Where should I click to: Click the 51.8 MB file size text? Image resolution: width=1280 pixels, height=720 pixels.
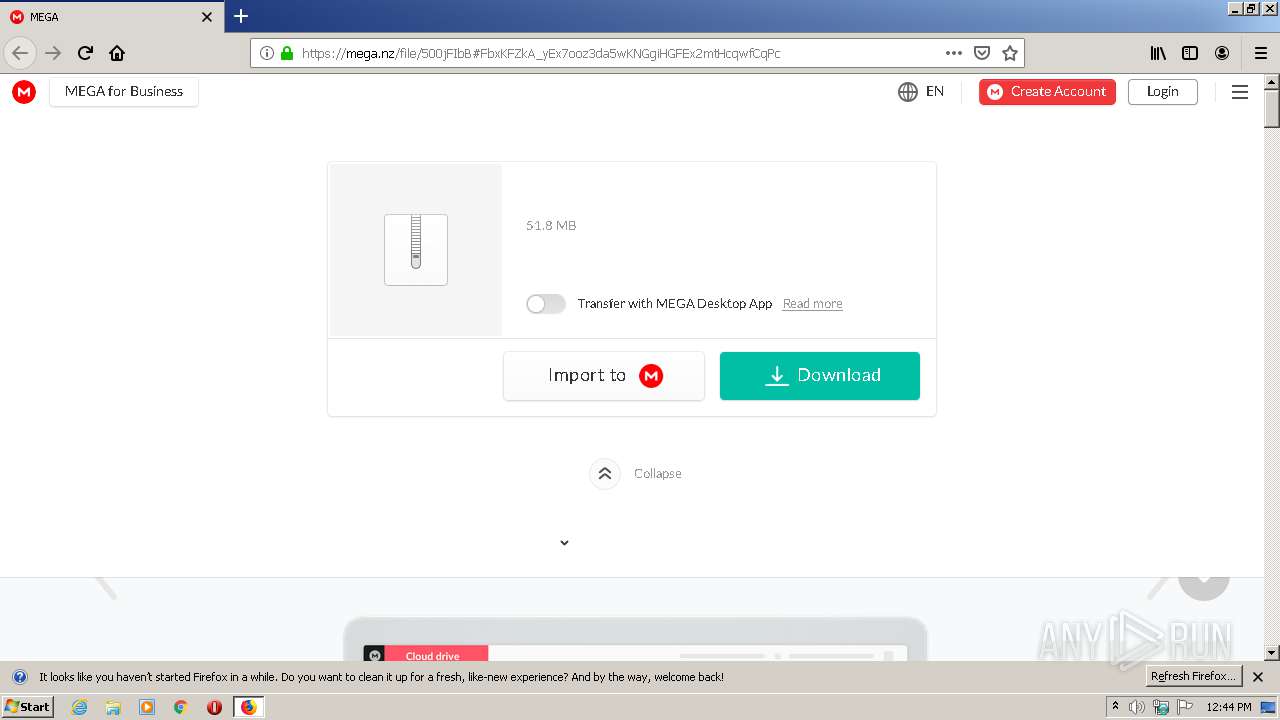[x=551, y=226]
